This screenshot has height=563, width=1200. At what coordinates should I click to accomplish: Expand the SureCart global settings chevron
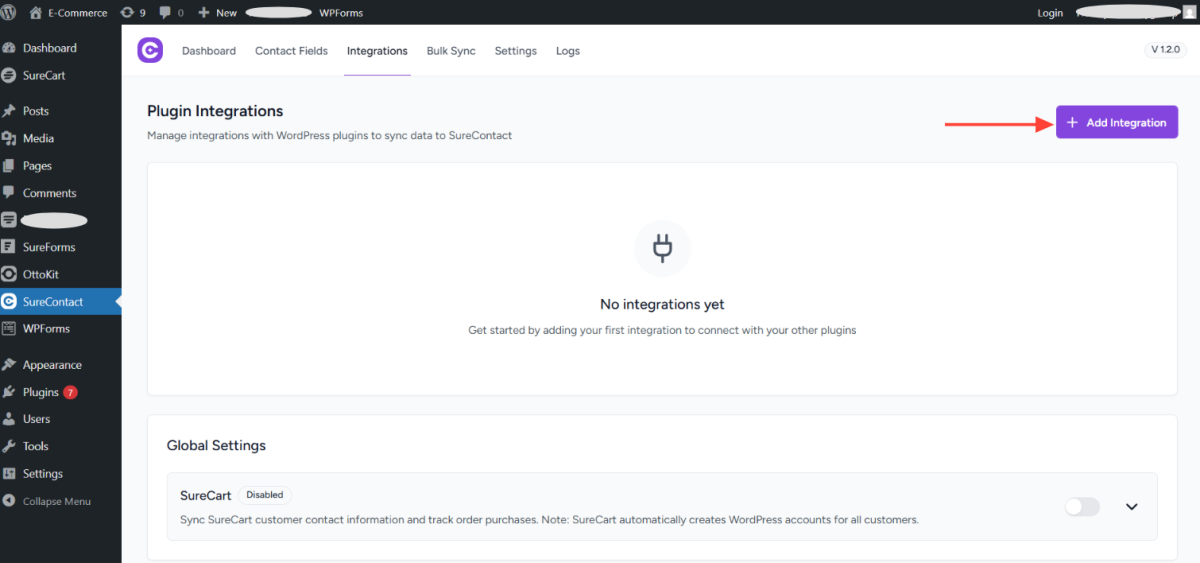[x=1132, y=507]
